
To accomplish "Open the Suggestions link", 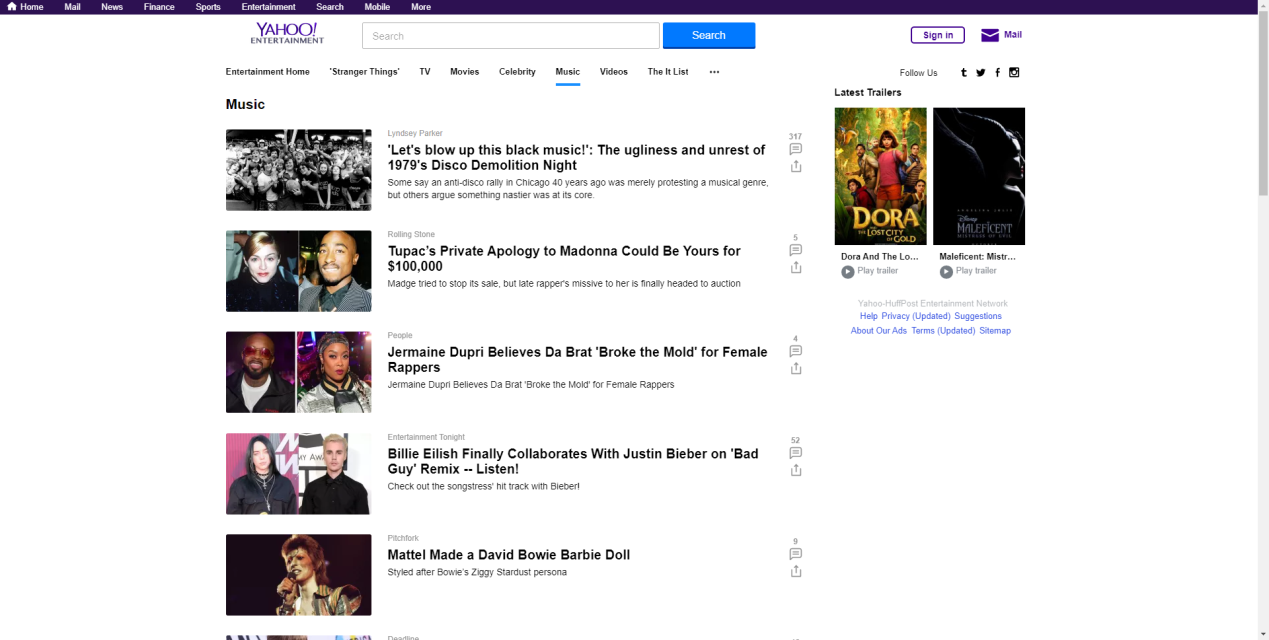I will (x=978, y=316).
